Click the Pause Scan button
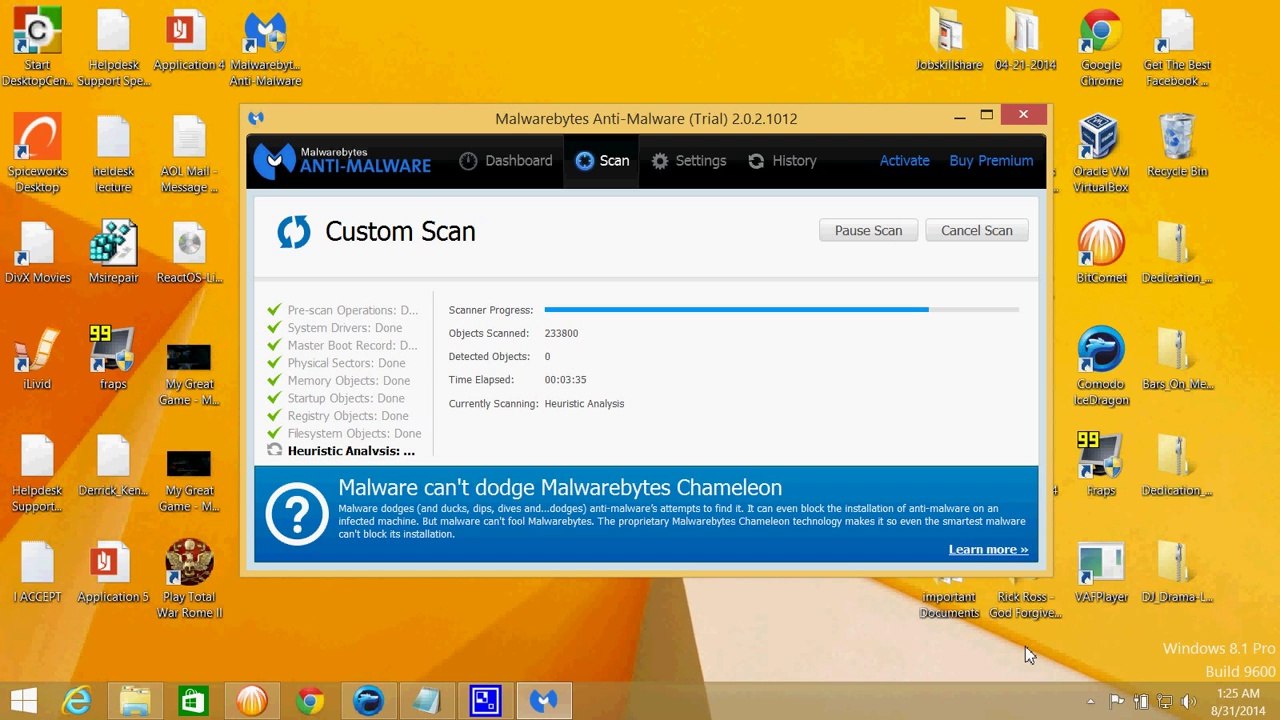This screenshot has width=1280, height=720. click(x=868, y=230)
